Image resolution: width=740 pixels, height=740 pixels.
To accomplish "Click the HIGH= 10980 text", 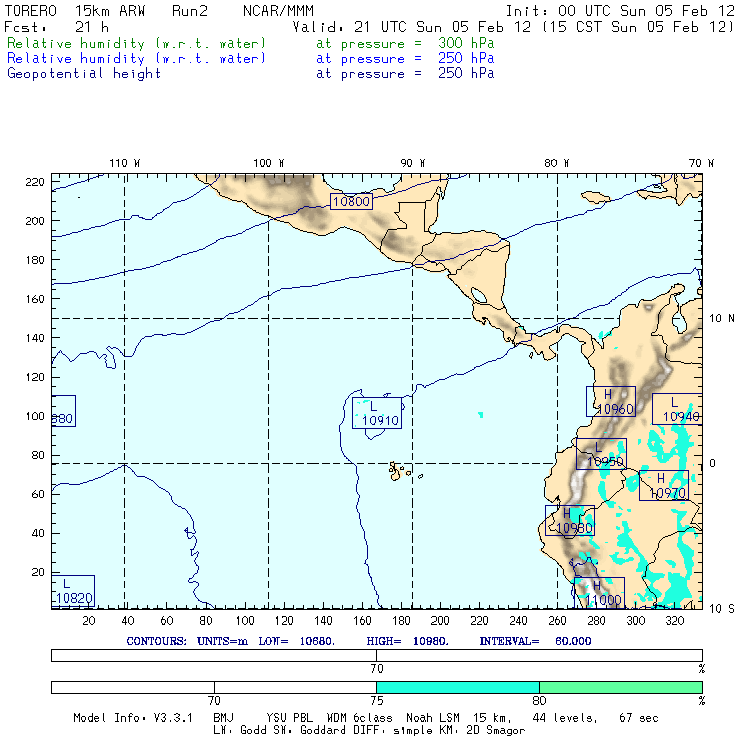I will click(x=407, y=641).
